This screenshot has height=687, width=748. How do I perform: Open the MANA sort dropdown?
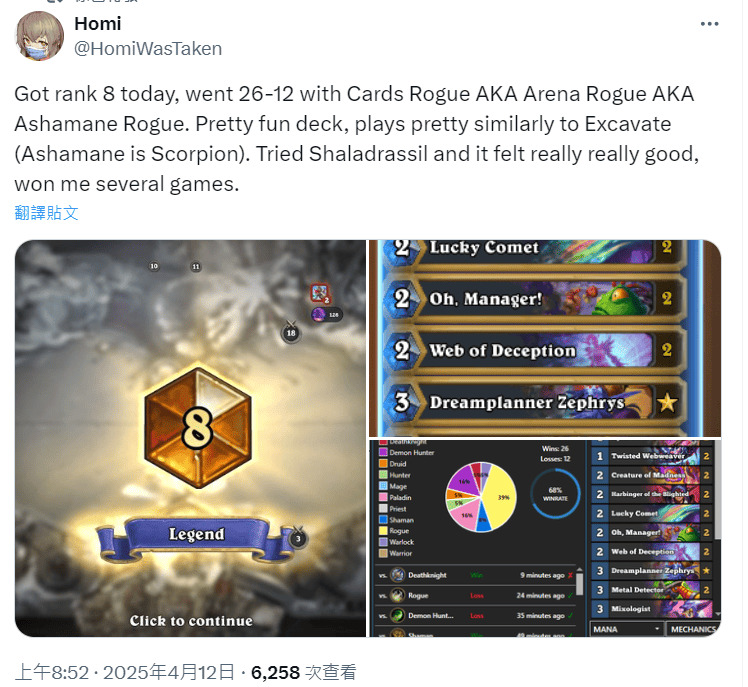point(626,629)
